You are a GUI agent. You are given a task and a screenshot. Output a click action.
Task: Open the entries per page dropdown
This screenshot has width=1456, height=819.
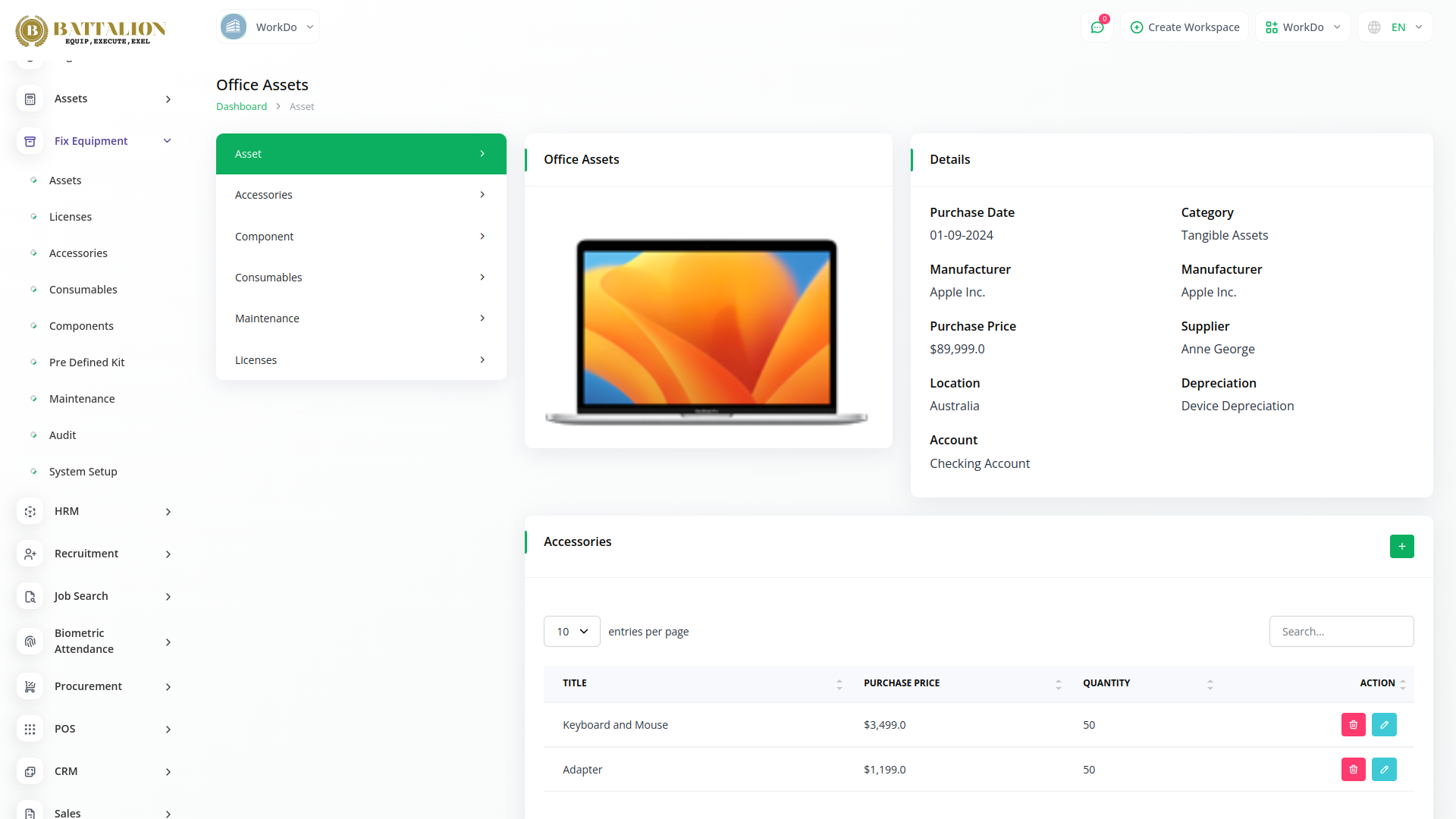click(572, 632)
